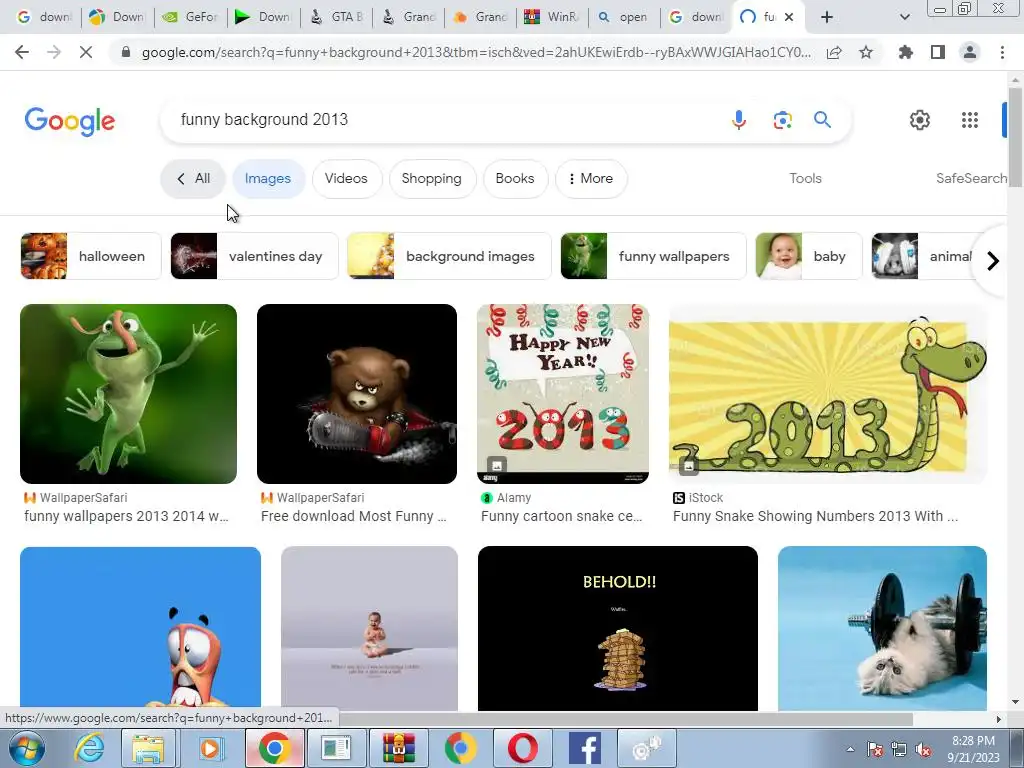Screen dimensions: 1024x768
Task: Click the browser address bar URL
Action: 475,52
